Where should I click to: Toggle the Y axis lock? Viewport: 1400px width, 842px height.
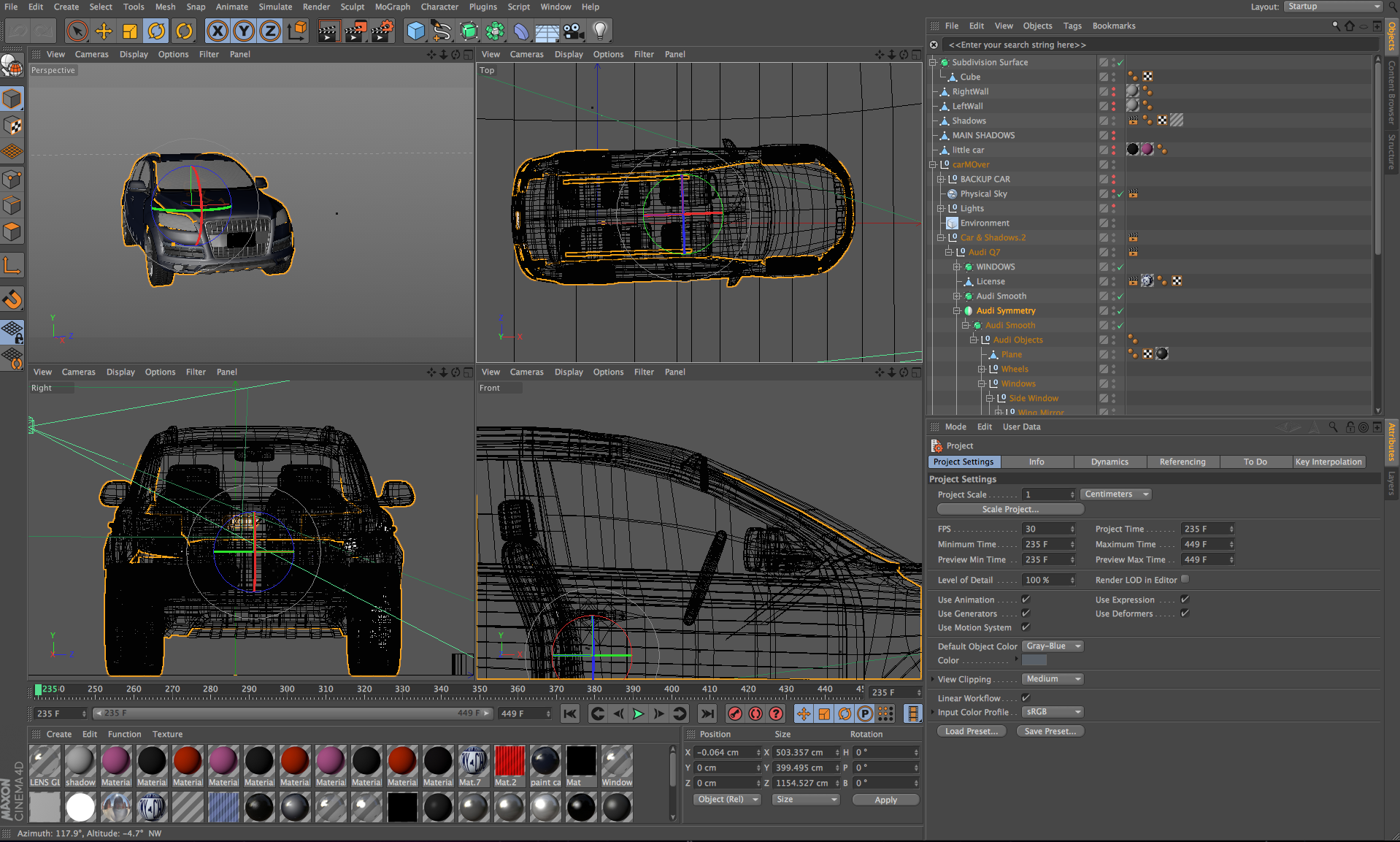click(244, 31)
